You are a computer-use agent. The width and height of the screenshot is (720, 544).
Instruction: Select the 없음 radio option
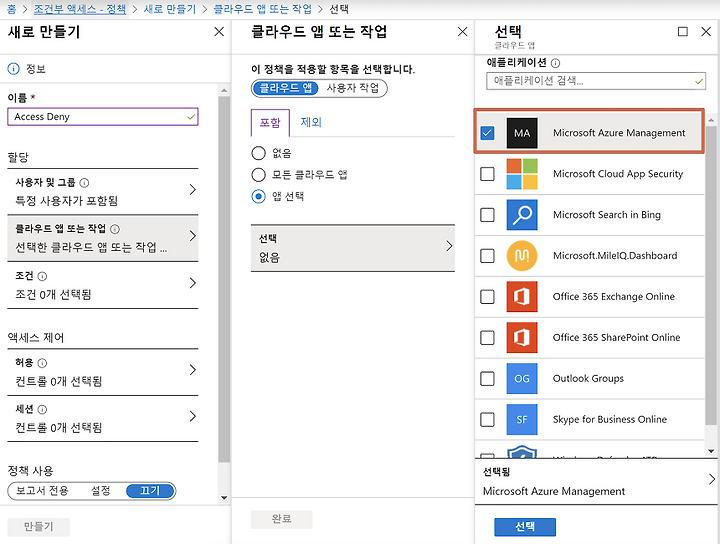[x=259, y=153]
